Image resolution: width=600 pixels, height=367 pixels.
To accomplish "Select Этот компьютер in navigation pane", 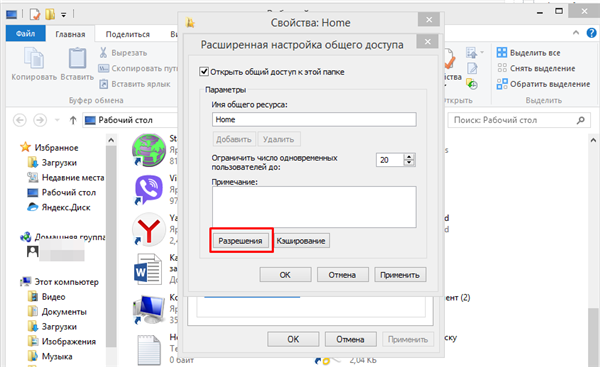I will pos(60,282).
